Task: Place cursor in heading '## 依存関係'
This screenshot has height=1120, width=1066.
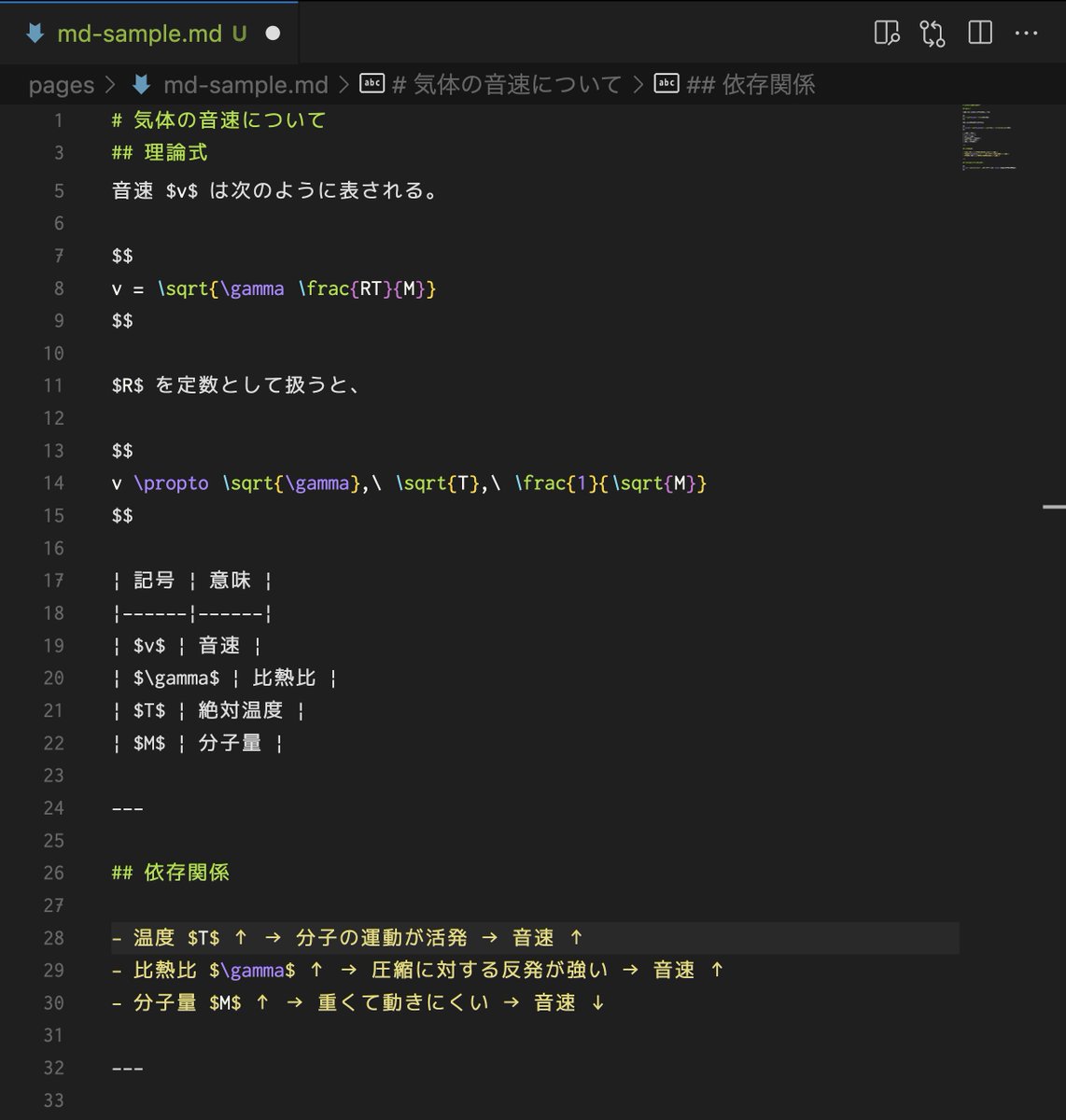Action: click(170, 873)
